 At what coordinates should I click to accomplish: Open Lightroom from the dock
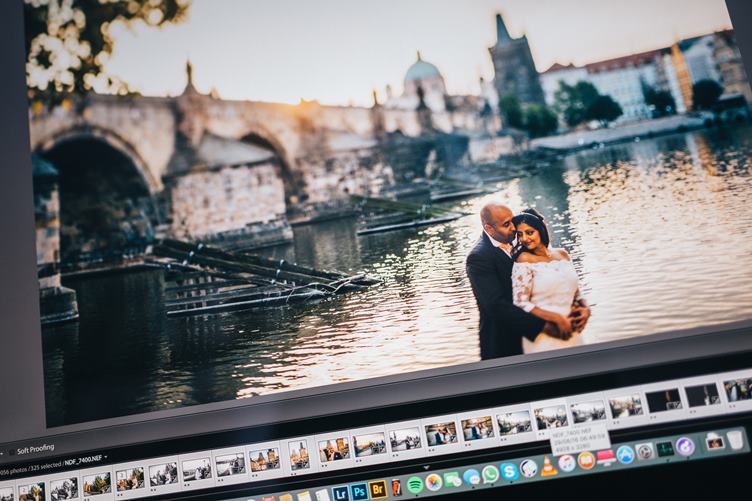(341, 494)
